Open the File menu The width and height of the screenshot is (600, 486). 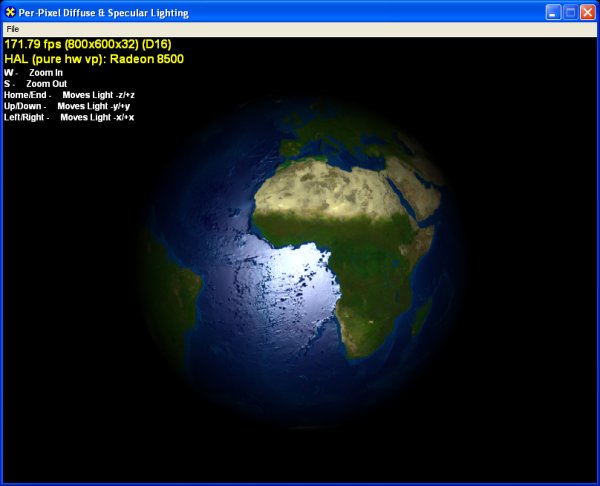[13, 29]
